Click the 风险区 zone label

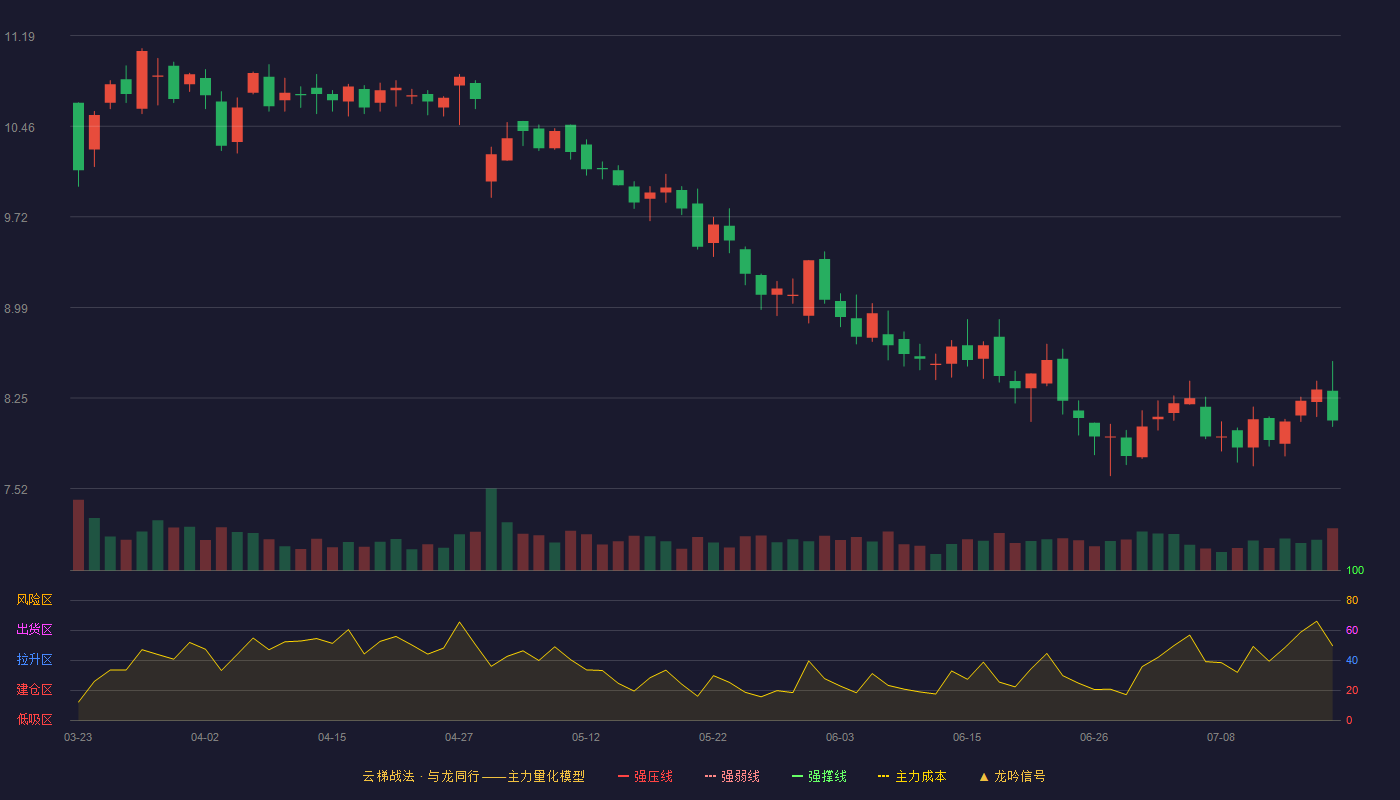pos(34,600)
